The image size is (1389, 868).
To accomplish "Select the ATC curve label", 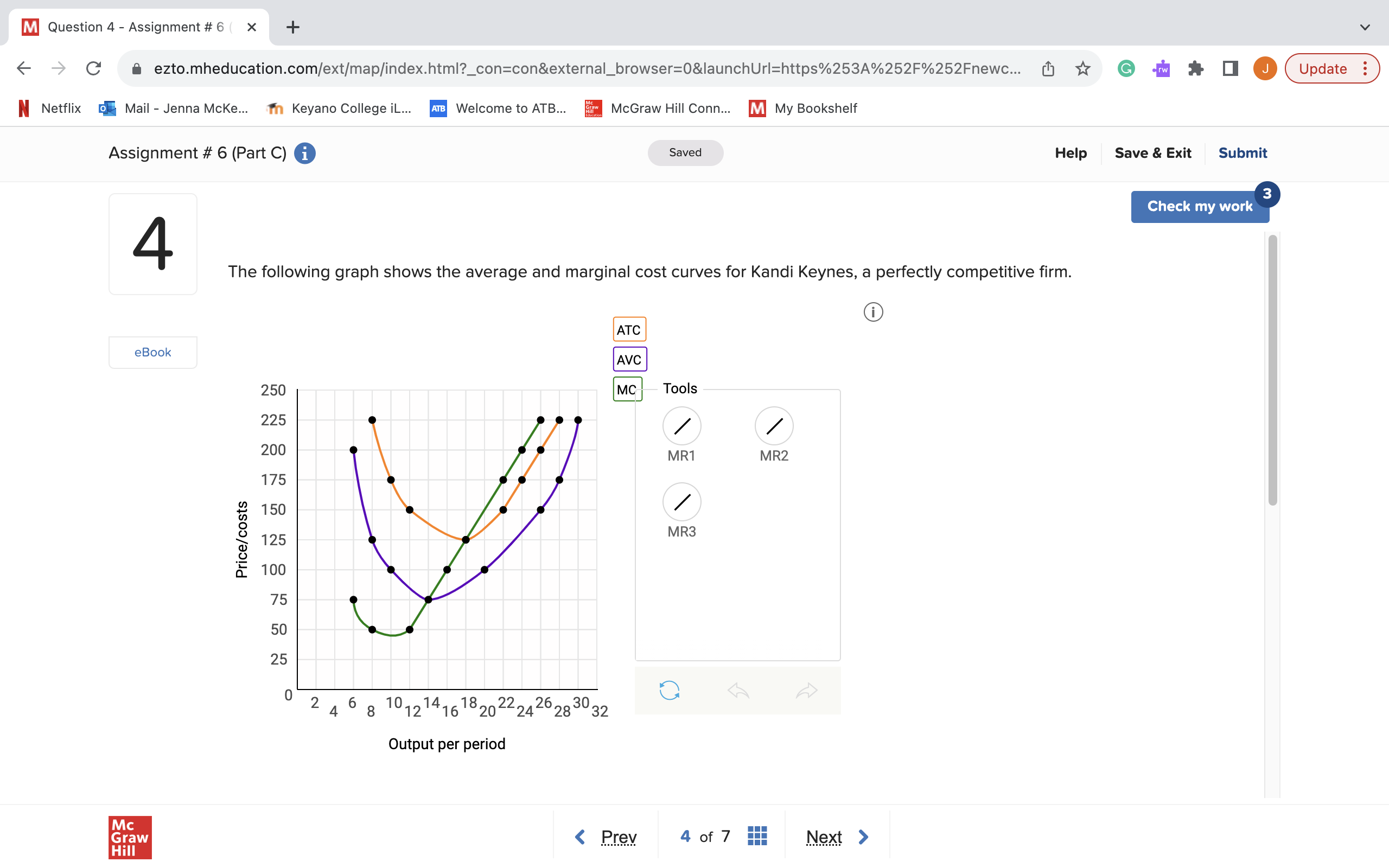I will (628, 329).
